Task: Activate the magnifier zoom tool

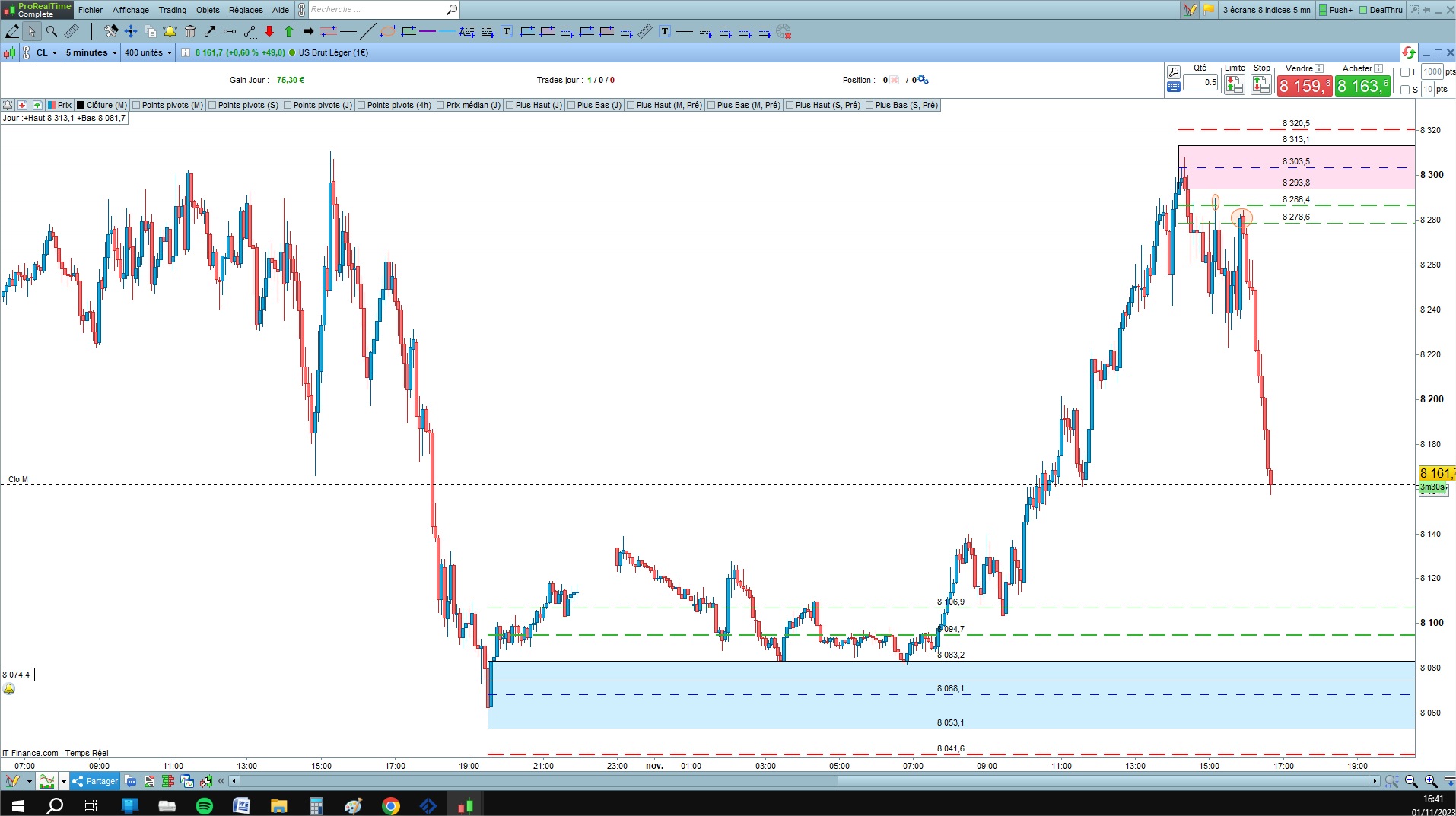Action: 51,31
